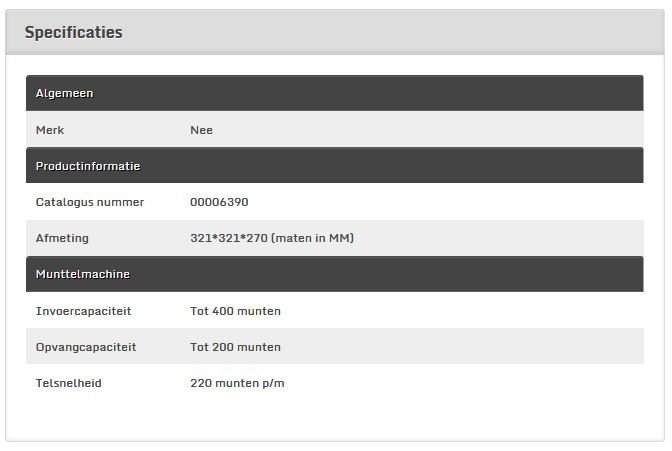Image resolution: width=672 pixels, height=451 pixels.
Task: Select the Merk row label
Action: pos(50,130)
